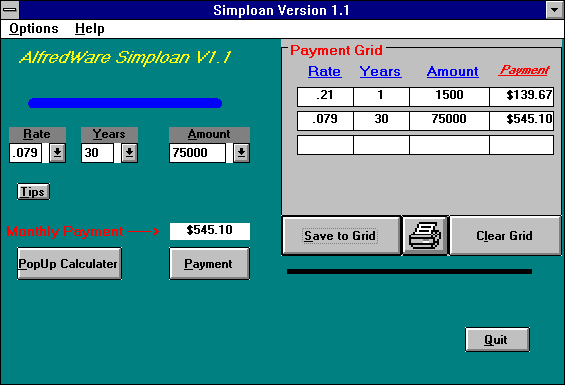
Task: Click the Amount column header link
Action: pyautogui.click(x=453, y=71)
